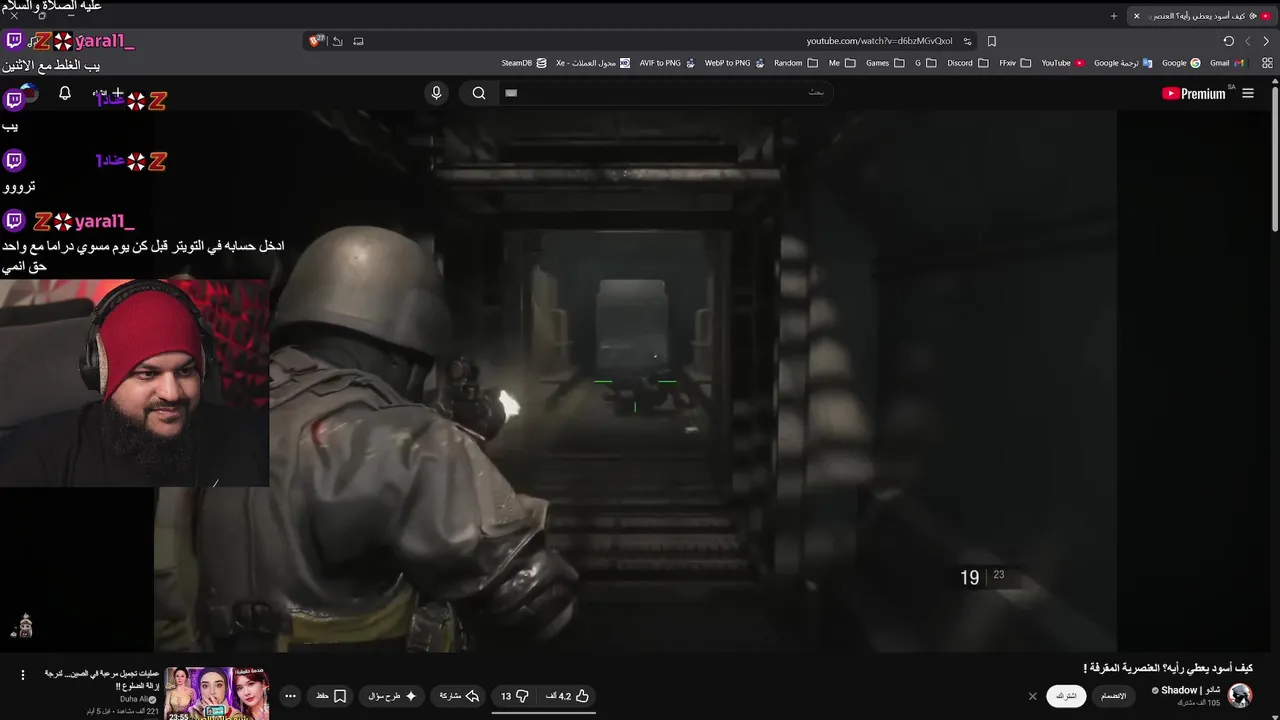Image resolution: width=1280 pixels, height=720 pixels.
Task: Expand the FFxiv bookmarks folder
Action: point(1014,63)
